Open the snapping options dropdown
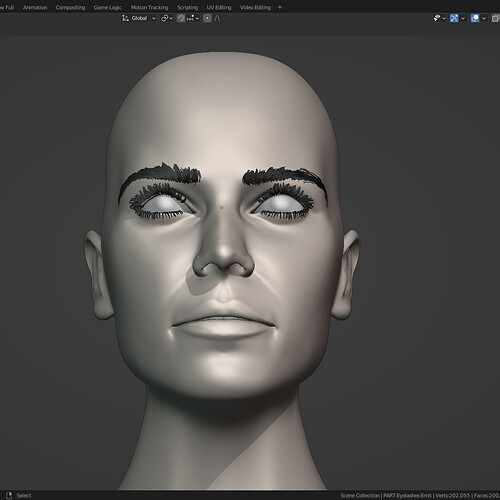The image size is (500, 500). [193, 18]
